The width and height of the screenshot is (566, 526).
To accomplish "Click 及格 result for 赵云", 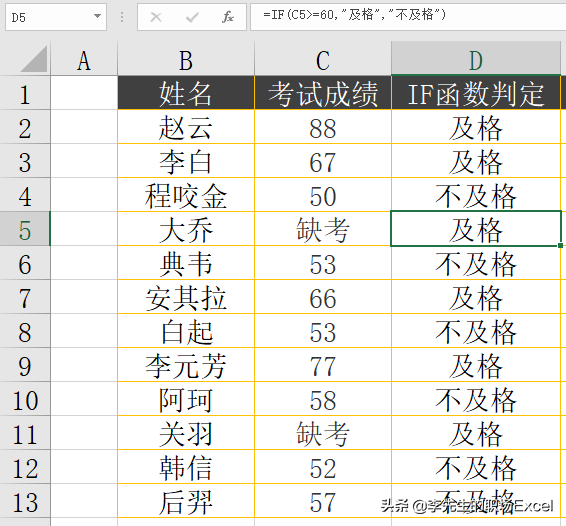I will tap(476, 127).
